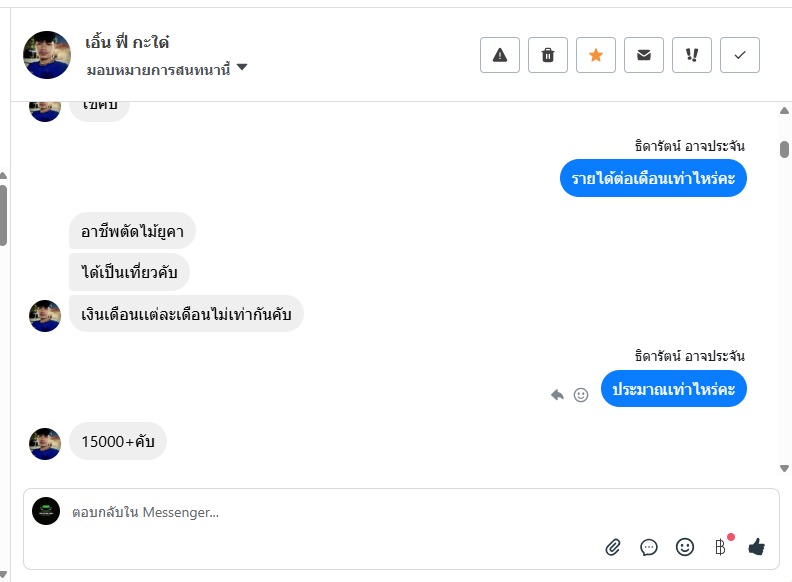This screenshot has height=582, width=792.
Task: Mark conversation unread with the envelope icon
Action: point(644,55)
